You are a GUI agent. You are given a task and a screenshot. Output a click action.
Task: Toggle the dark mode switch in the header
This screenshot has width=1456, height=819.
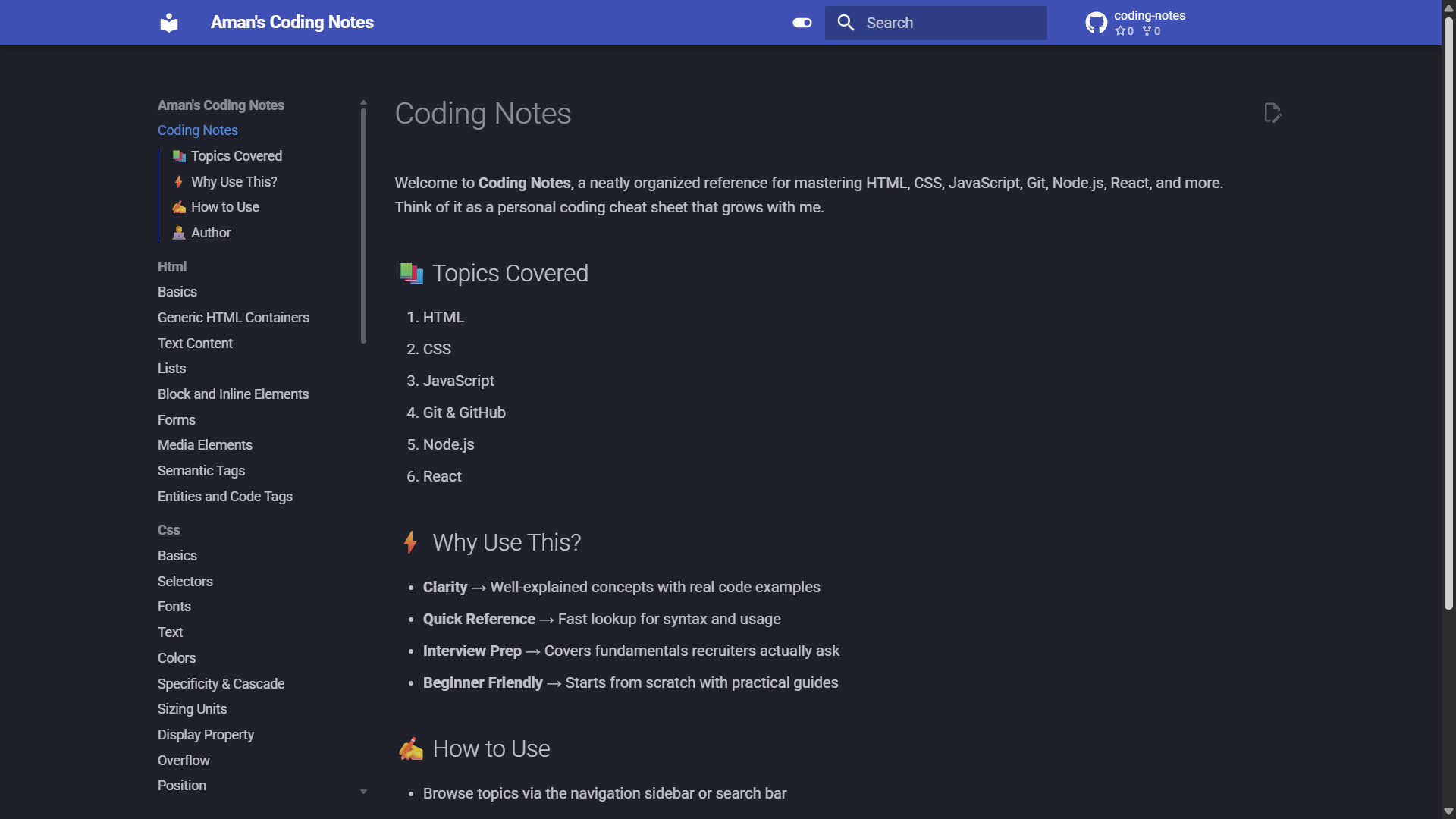(x=802, y=23)
